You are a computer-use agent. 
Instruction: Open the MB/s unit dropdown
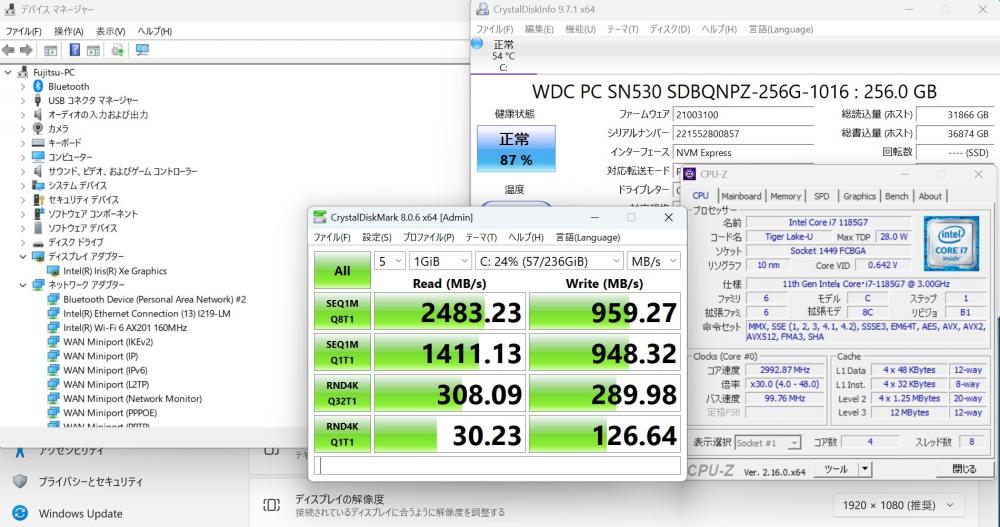click(x=654, y=261)
